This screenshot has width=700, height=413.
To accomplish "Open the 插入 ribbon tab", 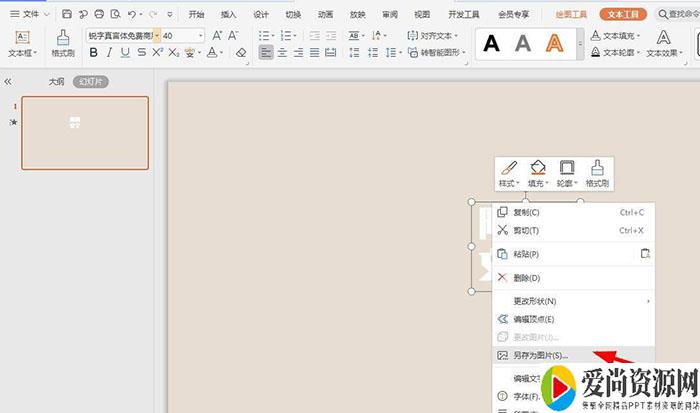I will (229, 15).
